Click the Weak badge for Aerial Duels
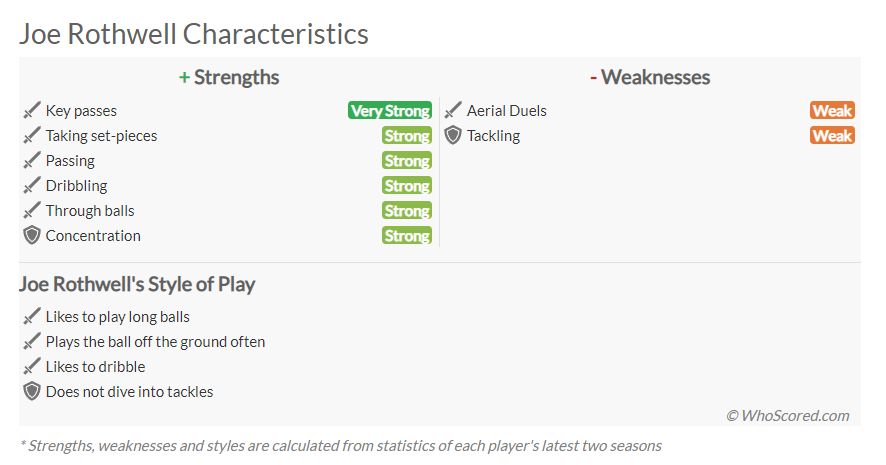 point(832,110)
